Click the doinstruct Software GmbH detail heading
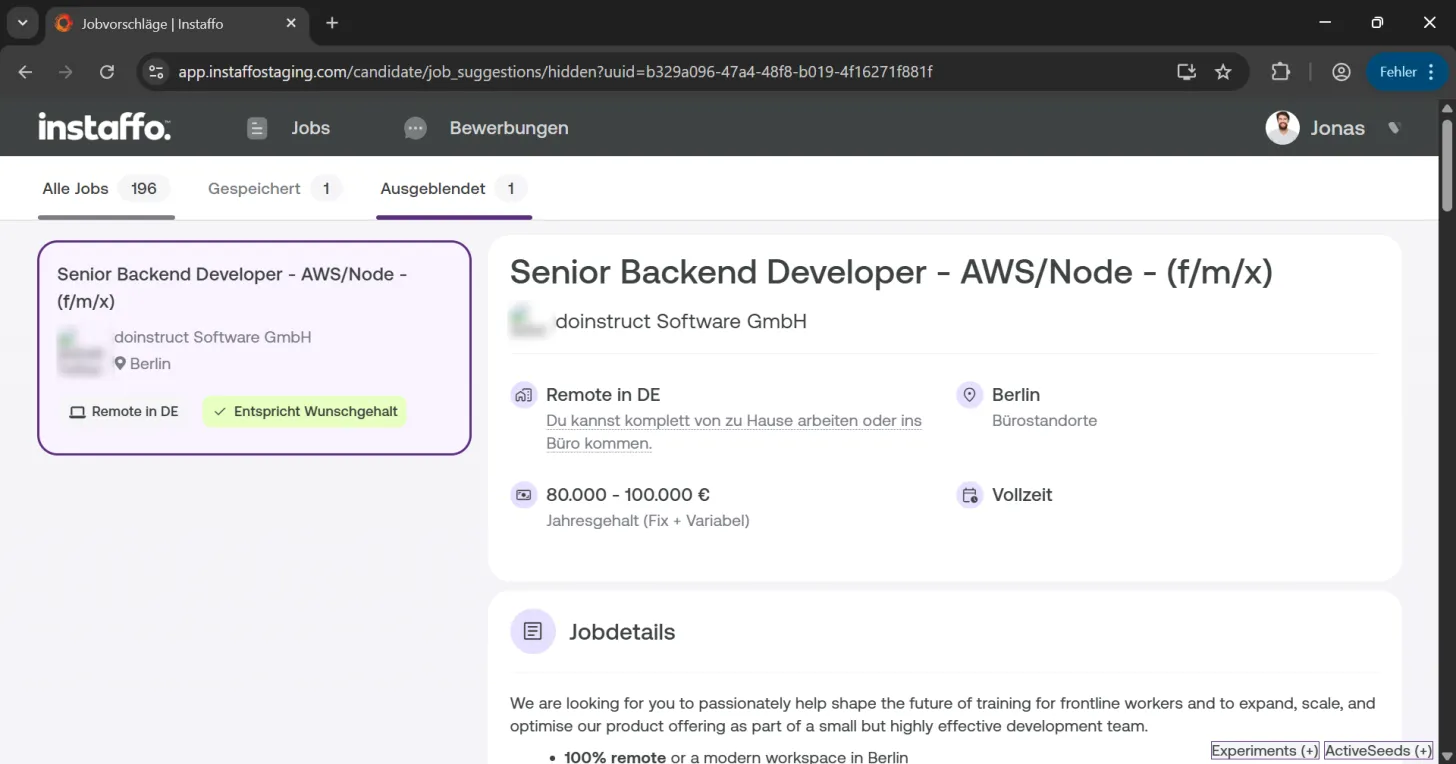Viewport: 1456px width, 764px height. [681, 321]
